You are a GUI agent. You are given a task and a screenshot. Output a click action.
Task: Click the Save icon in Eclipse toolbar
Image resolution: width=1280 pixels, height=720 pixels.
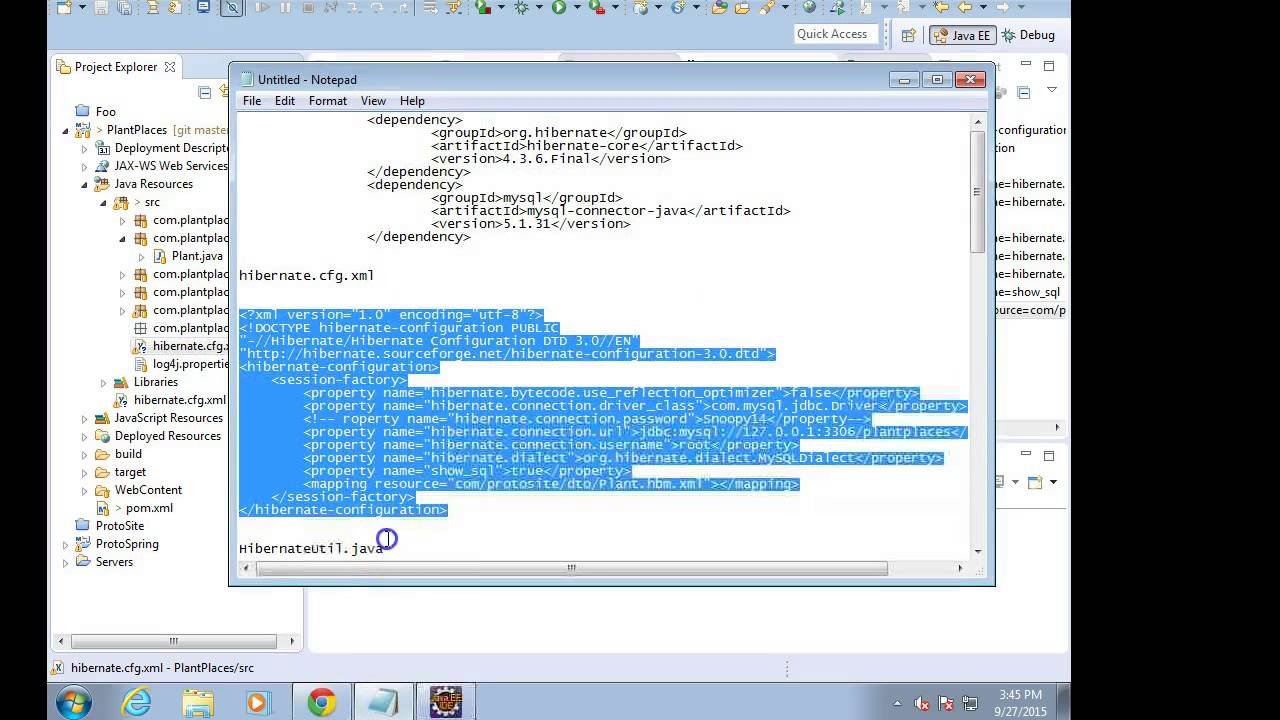coord(101,8)
